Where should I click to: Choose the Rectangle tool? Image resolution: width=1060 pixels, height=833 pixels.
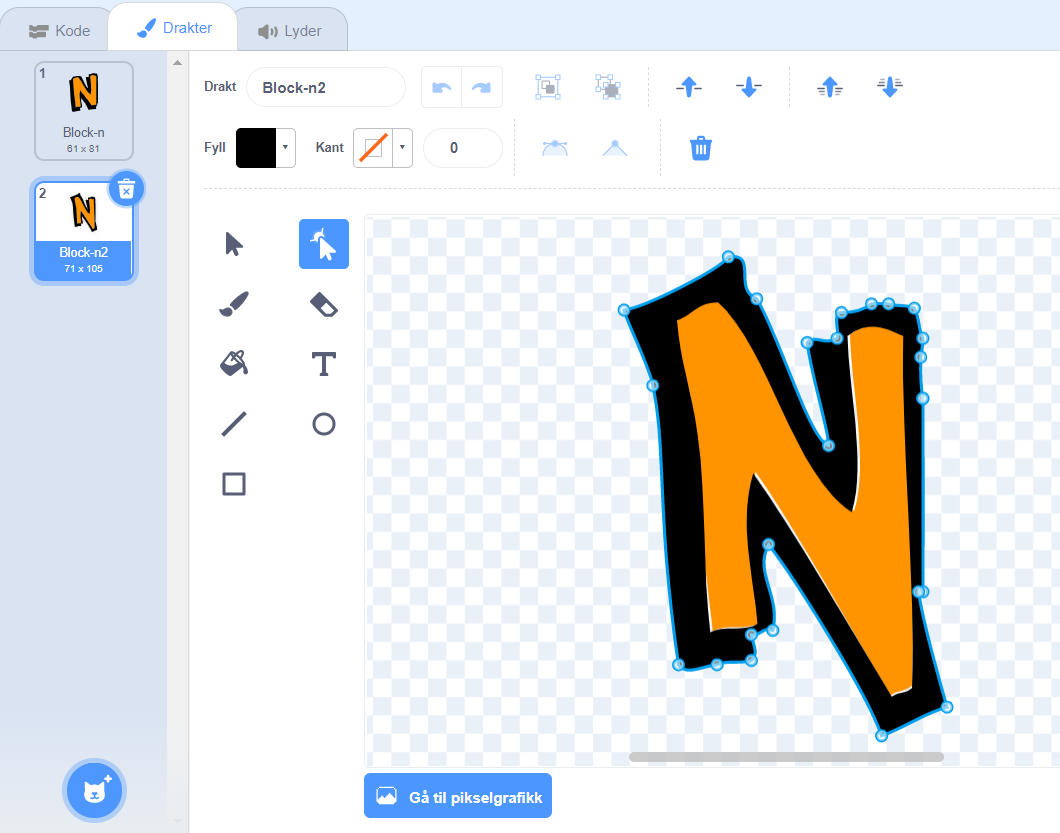pyautogui.click(x=234, y=484)
